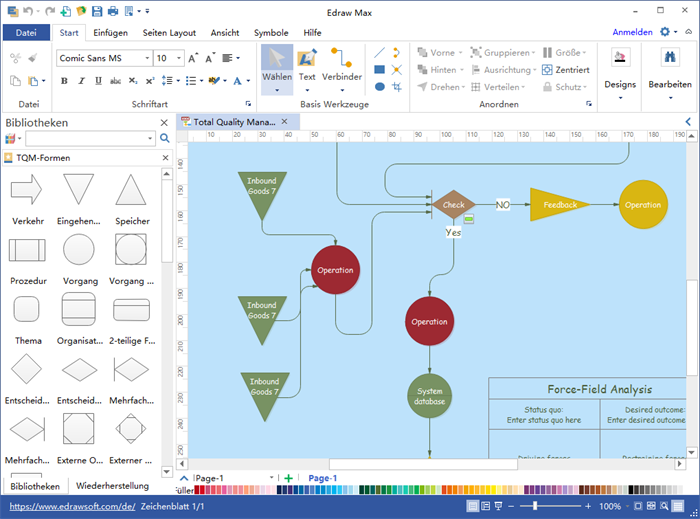Toggle italic text formatting
Viewport: 700px width, 519px height.
click(x=80, y=81)
